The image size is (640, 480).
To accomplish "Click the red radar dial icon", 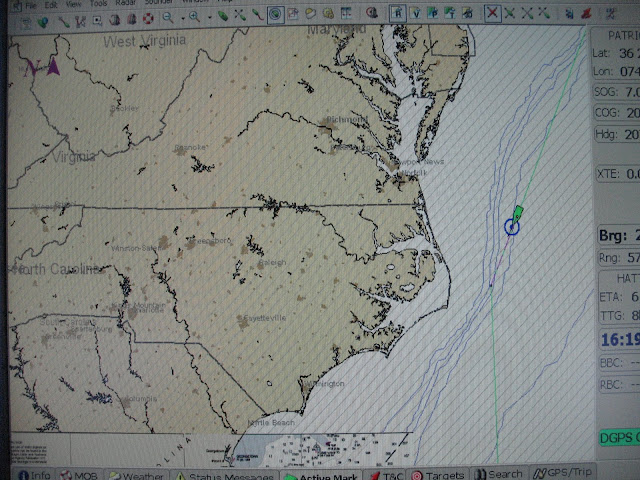I will pyautogui.click(x=371, y=13).
